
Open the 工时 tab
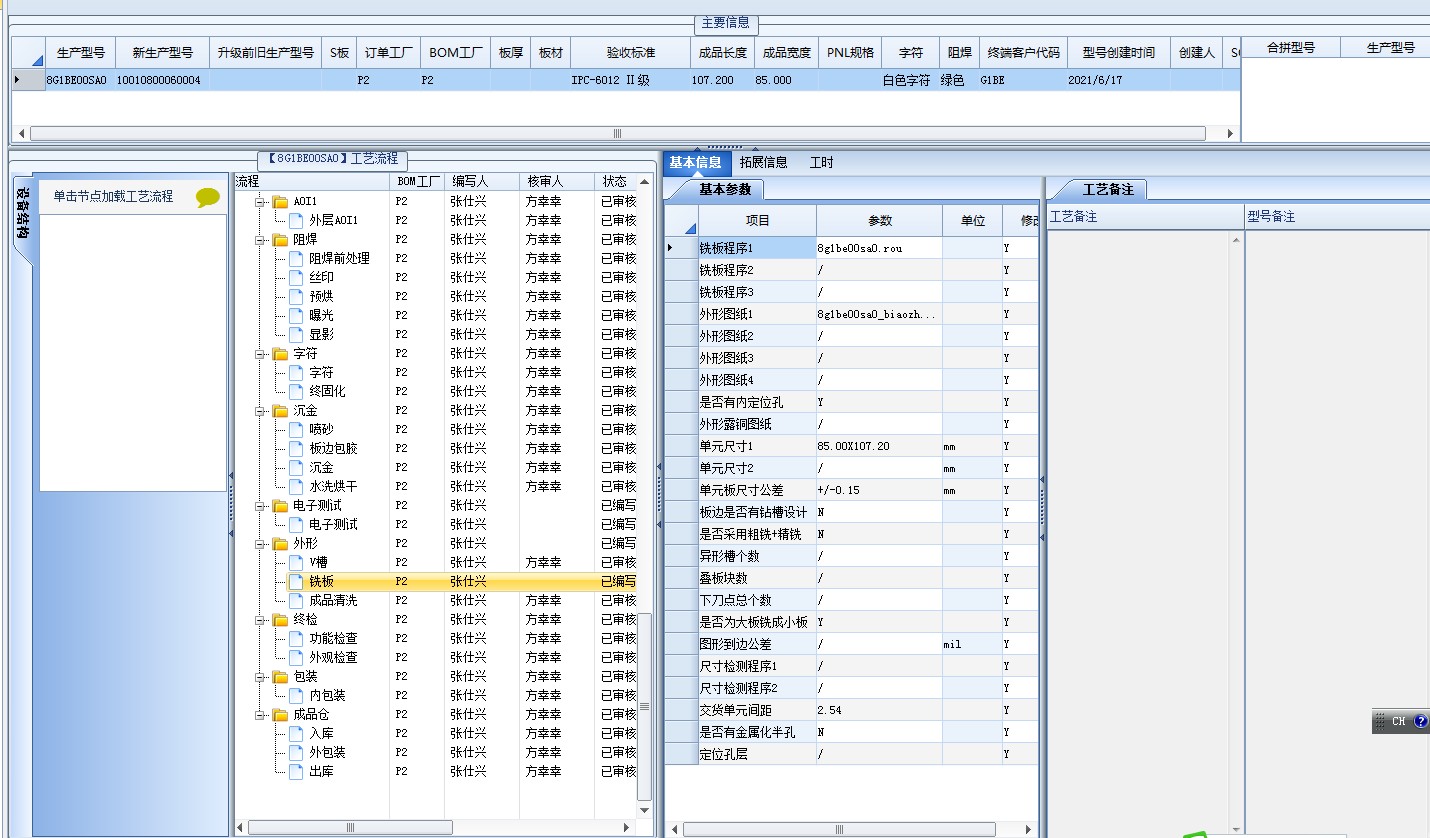point(821,162)
